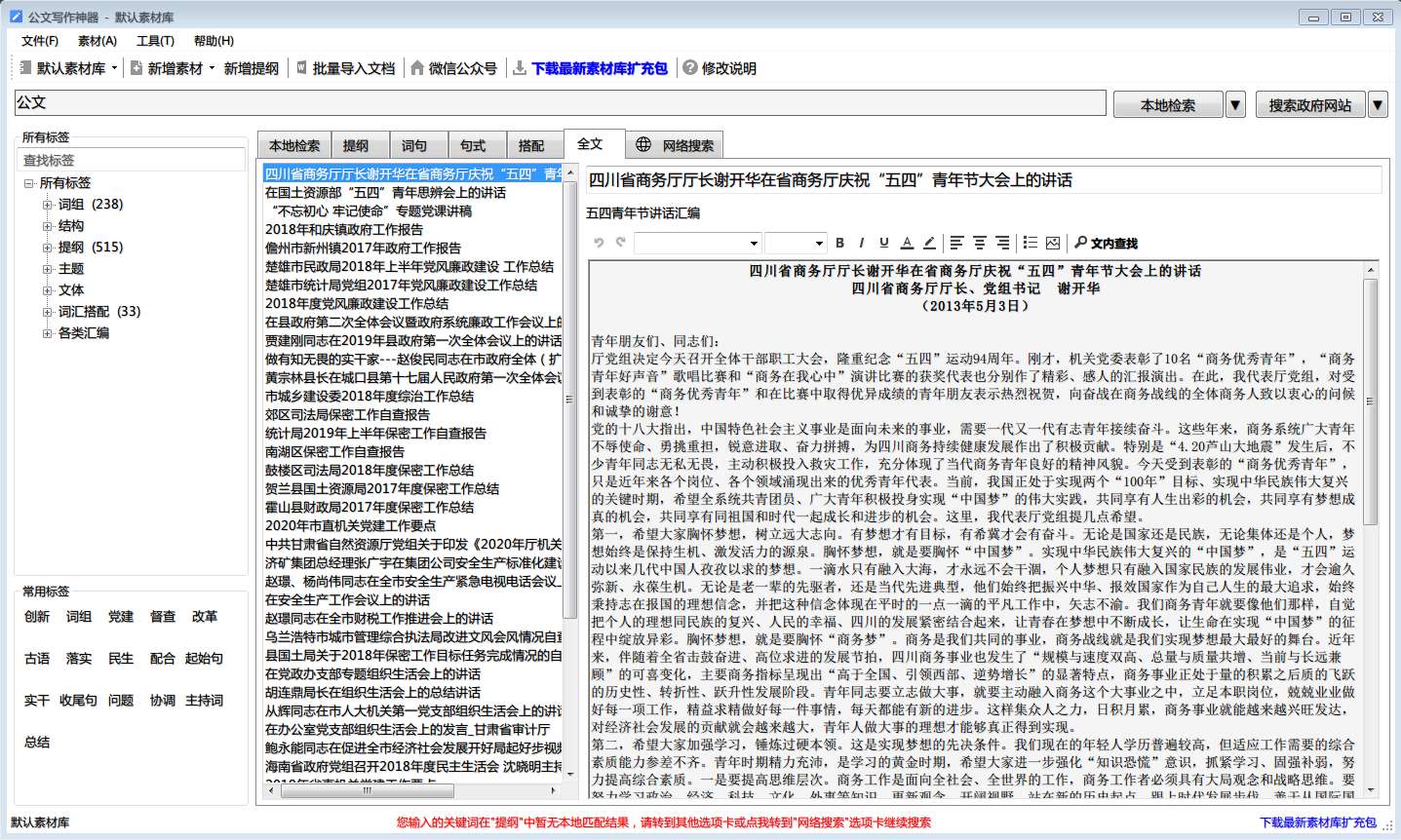
Task: Open the 工具(T) menu
Action: tap(155, 41)
